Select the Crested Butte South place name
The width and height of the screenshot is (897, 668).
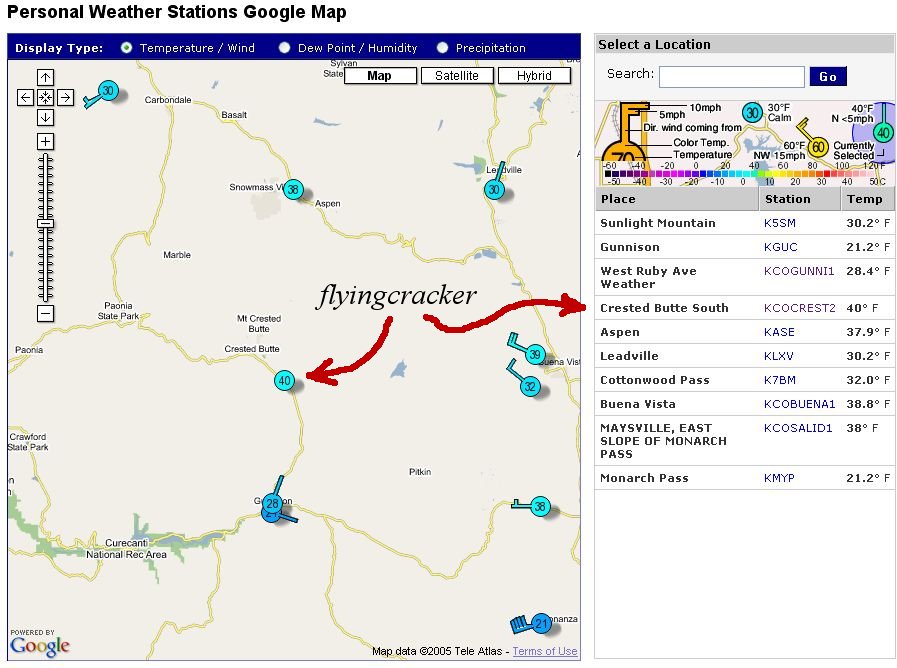(664, 308)
